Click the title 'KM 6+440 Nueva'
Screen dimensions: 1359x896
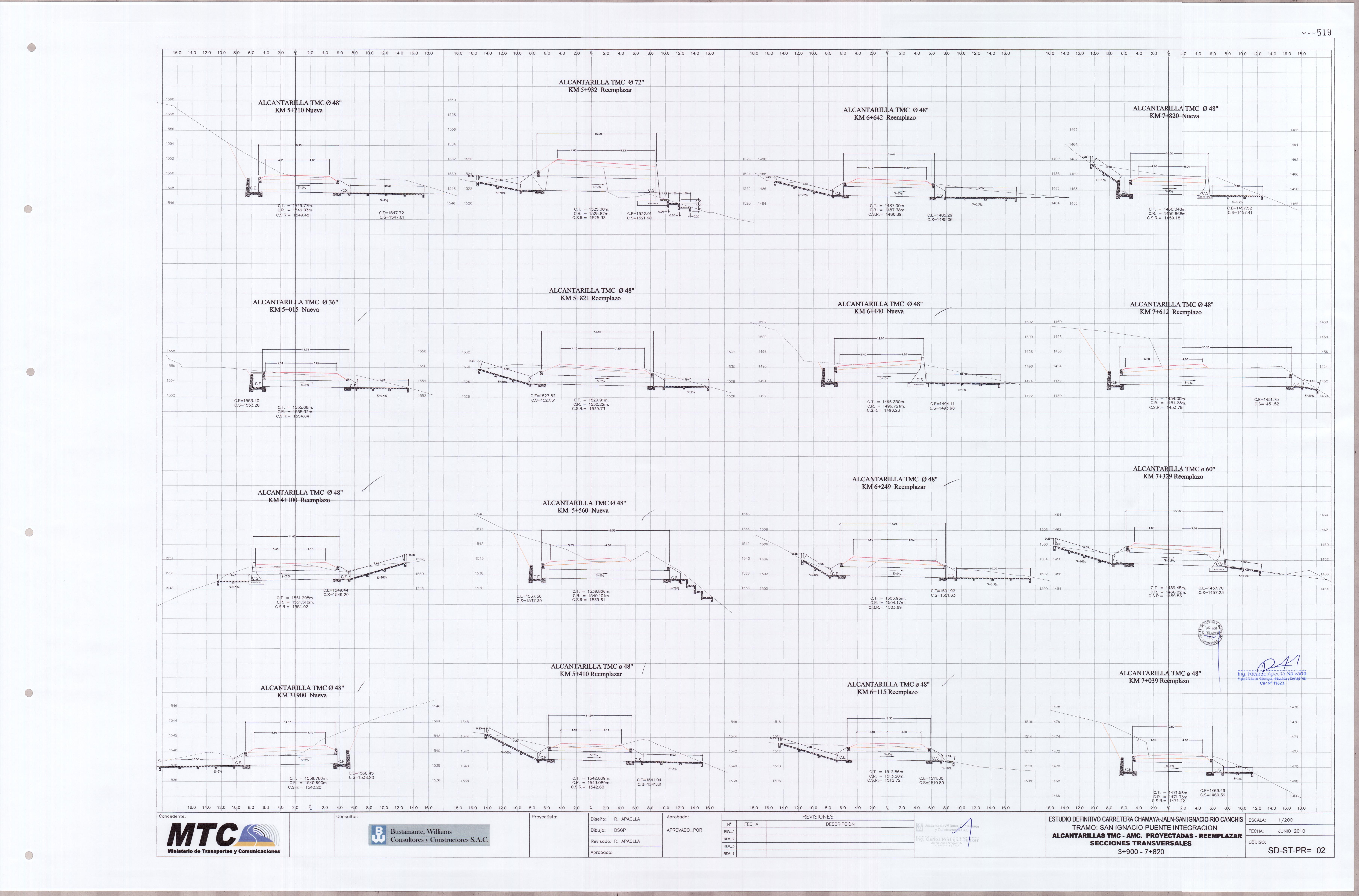[879, 312]
